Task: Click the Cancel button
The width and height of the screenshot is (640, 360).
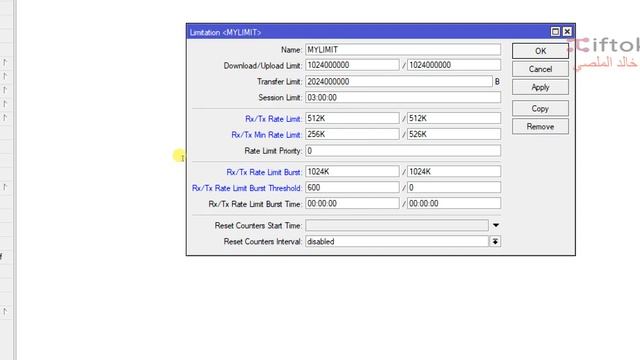Action: [540, 69]
